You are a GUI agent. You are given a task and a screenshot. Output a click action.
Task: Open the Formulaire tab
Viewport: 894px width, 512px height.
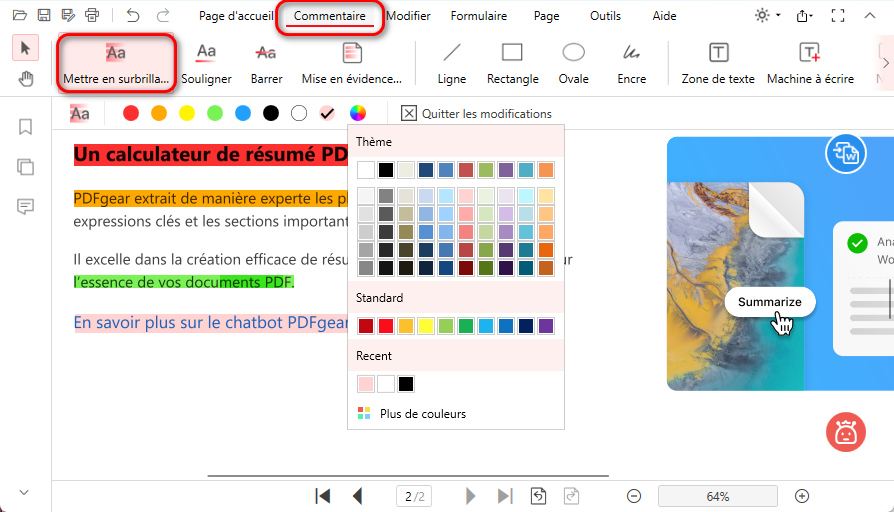tap(479, 16)
